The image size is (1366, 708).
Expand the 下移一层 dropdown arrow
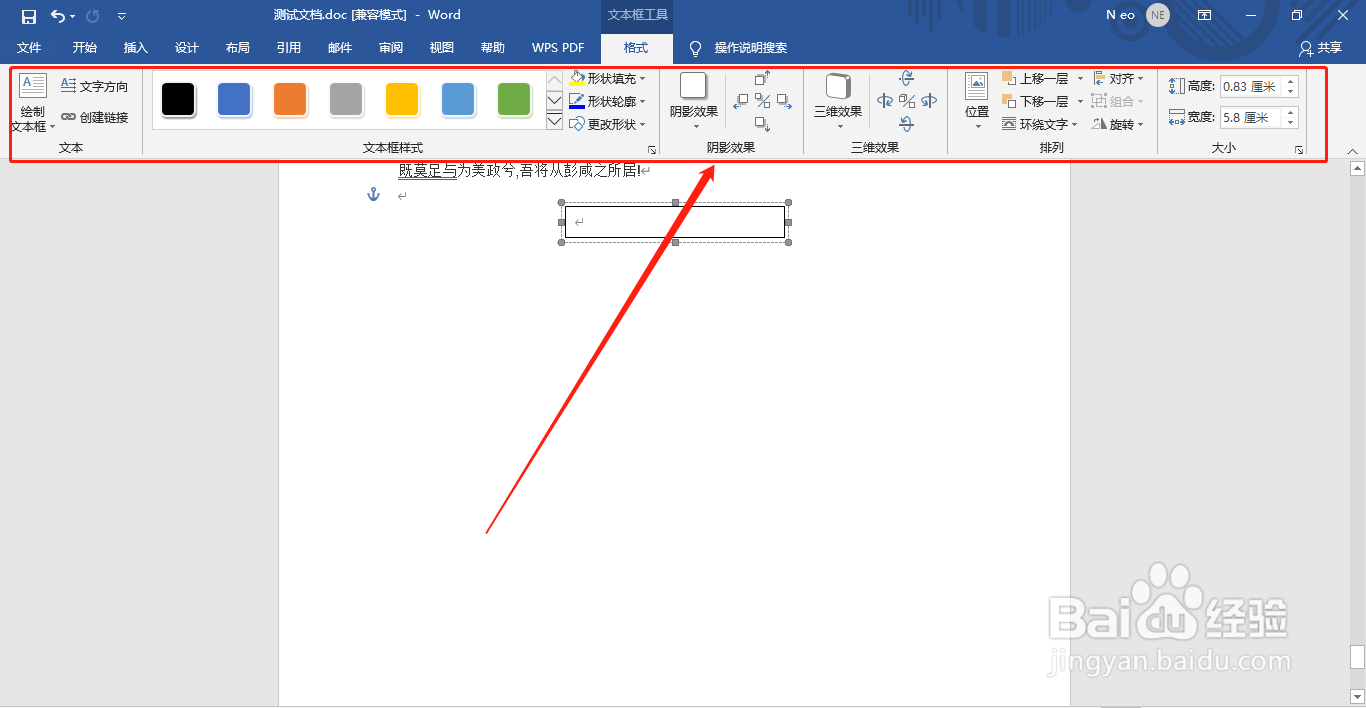(1080, 101)
